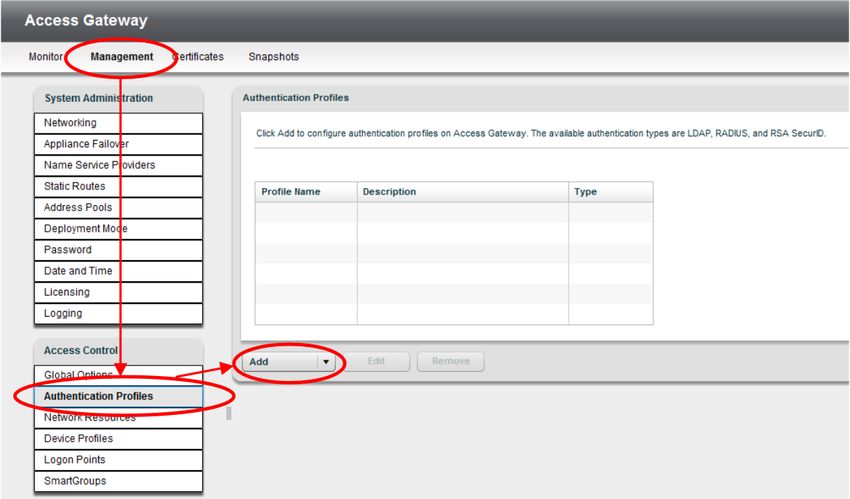Expand the Add dropdown arrow
Screen dimensions: 850x499
coord(326,361)
